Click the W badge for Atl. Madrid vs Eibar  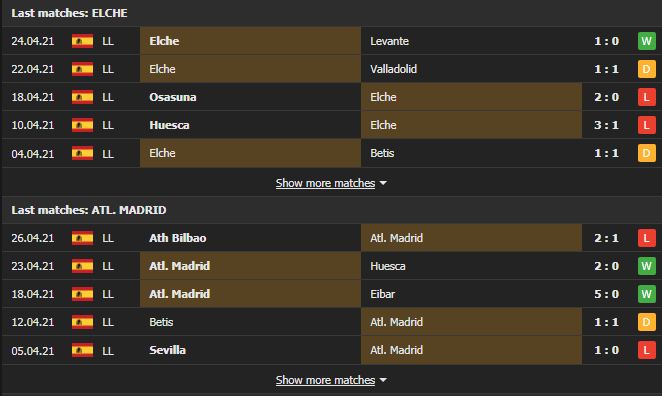coord(646,294)
